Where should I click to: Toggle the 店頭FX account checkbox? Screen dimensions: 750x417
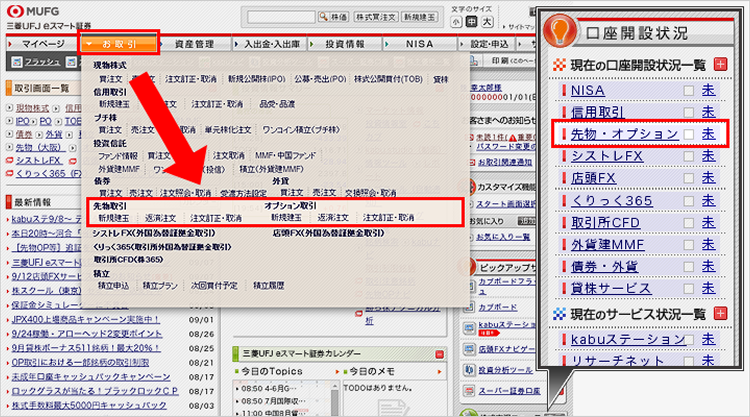coord(688,177)
